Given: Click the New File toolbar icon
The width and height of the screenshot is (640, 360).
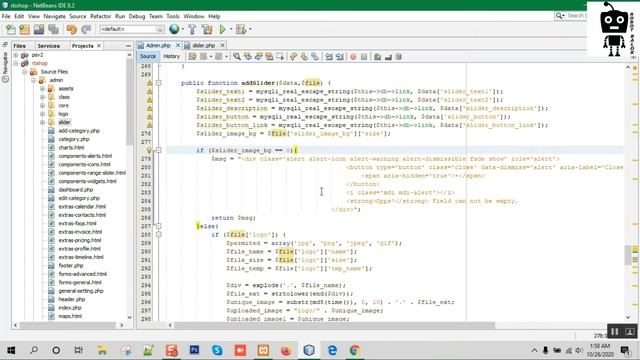Looking at the screenshot, I should click(x=11, y=29).
